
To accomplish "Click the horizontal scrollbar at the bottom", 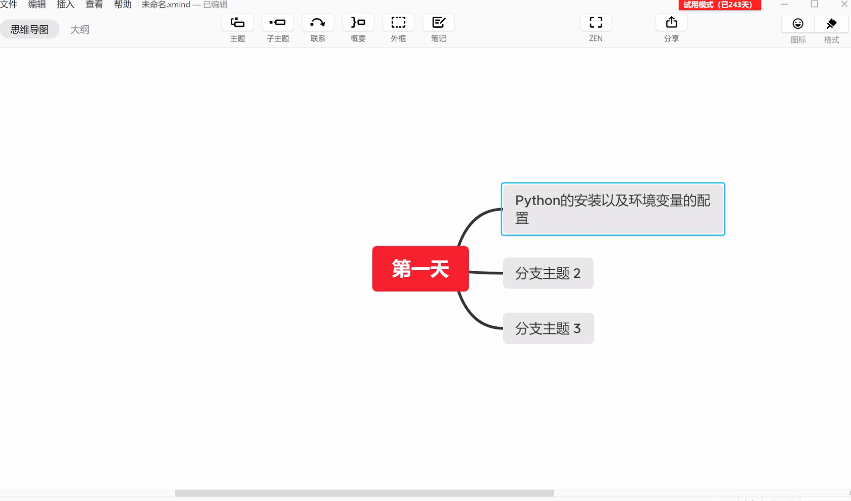I will (x=364, y=493).
